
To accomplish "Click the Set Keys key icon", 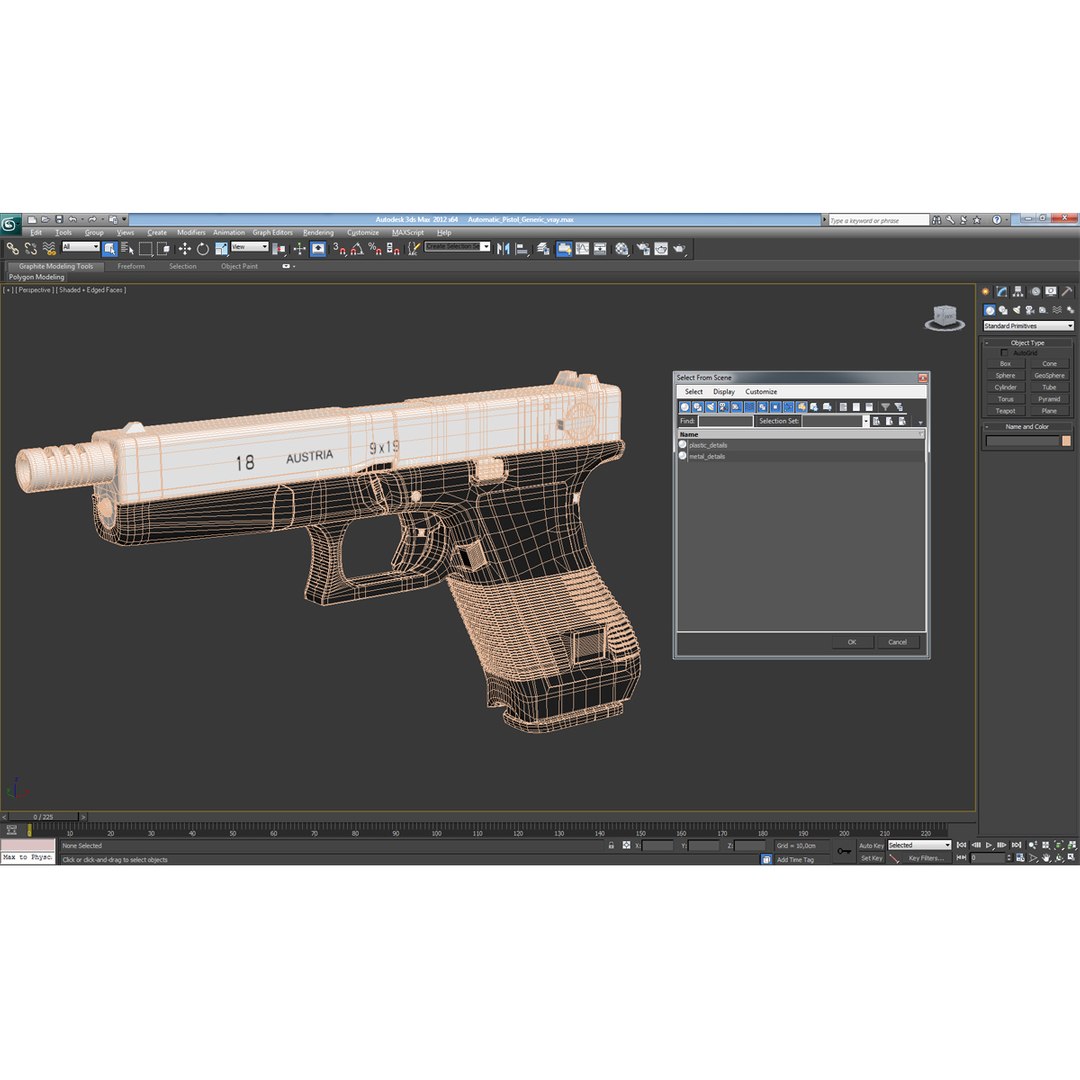I will [844, 851].
